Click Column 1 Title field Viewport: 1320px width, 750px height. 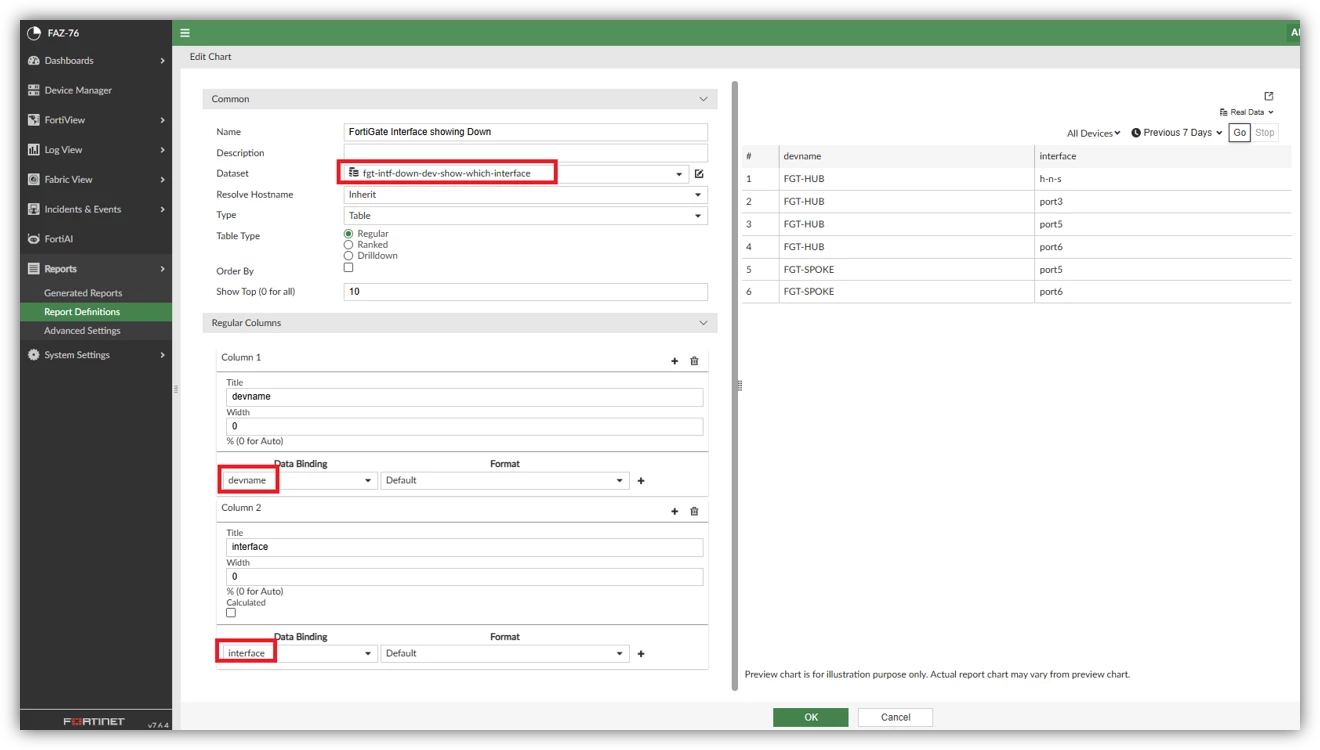(x=464, y=397)
